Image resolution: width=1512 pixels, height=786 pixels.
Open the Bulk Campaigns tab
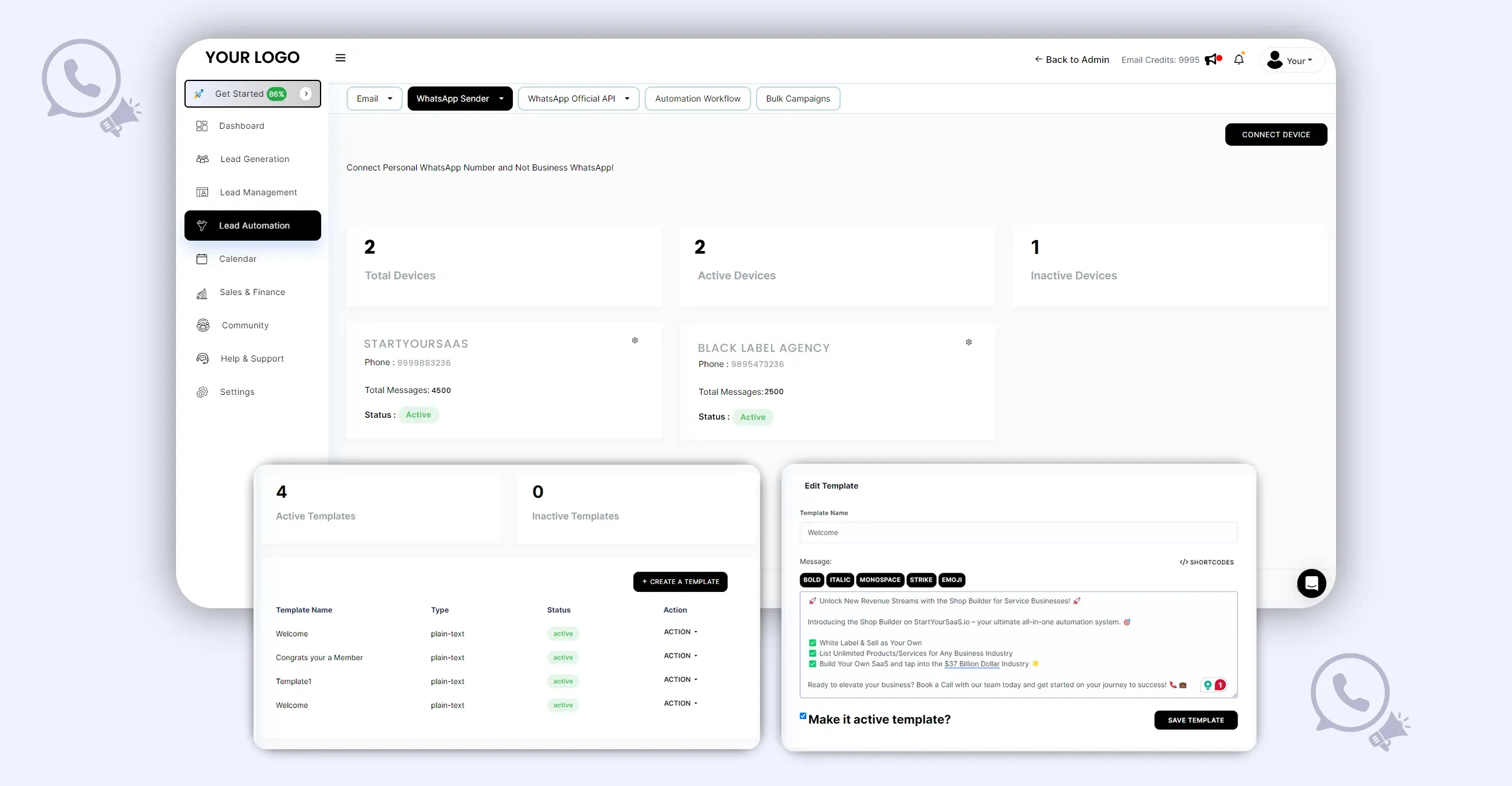tap(798, 99)
